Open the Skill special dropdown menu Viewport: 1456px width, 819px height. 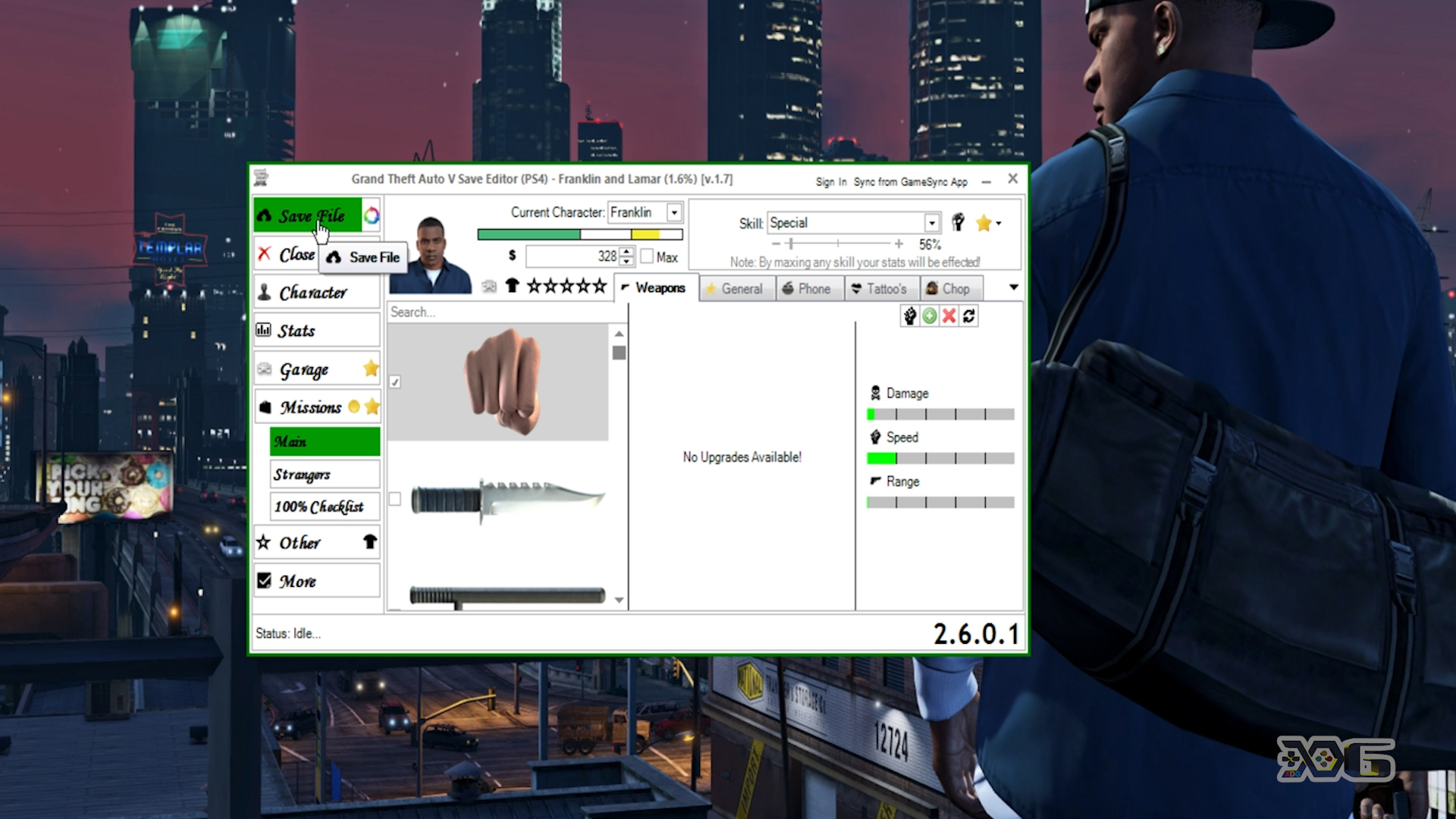(x=929, y=223)
